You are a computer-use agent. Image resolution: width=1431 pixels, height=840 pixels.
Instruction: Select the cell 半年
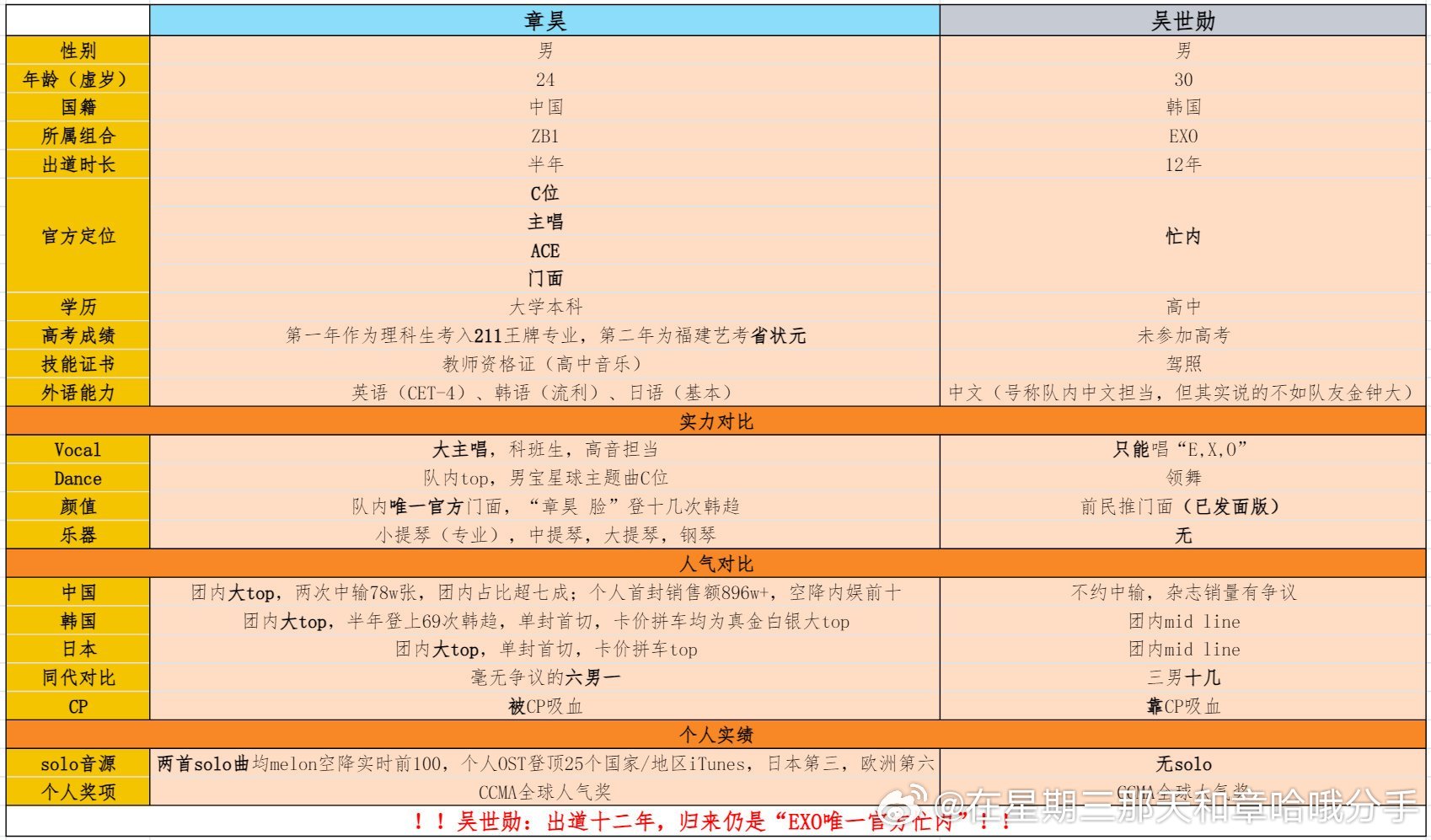coord(544,164)
